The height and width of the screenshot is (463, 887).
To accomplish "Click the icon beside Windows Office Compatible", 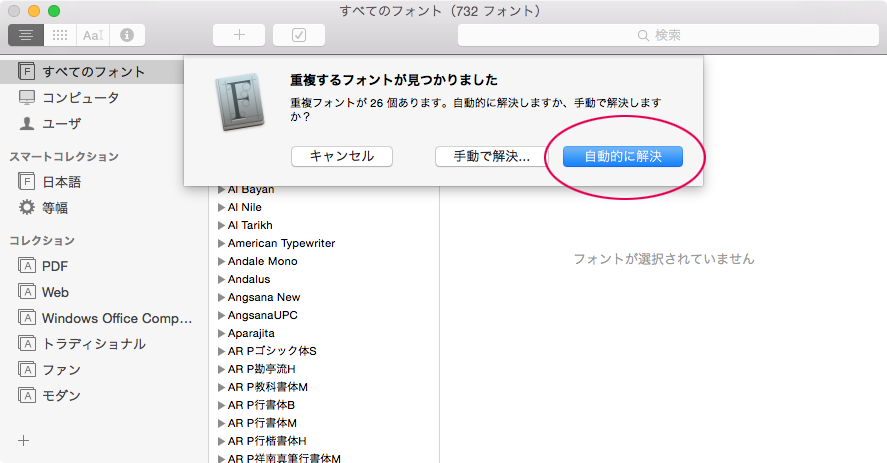I will click(x=27, y=318).
